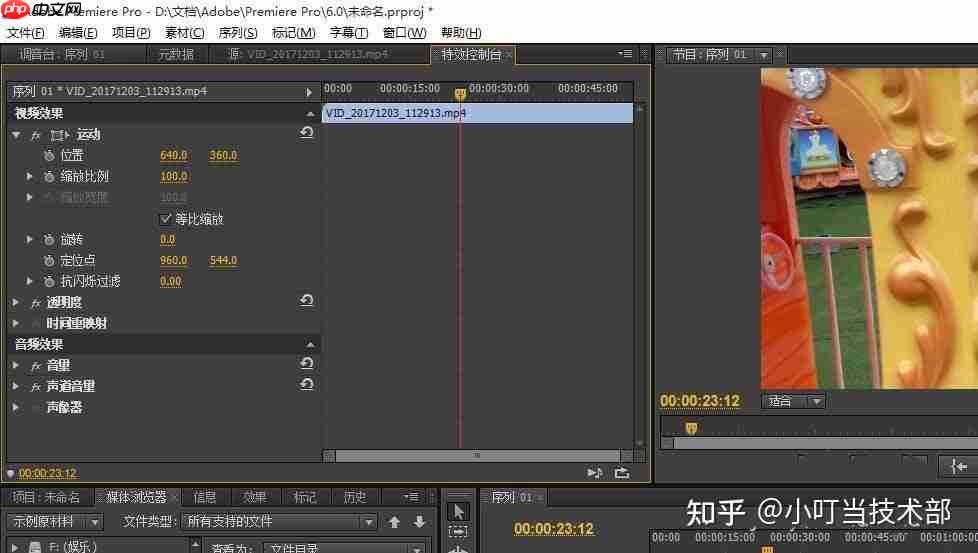Click the down arrow in media browser

coord(420,522)
